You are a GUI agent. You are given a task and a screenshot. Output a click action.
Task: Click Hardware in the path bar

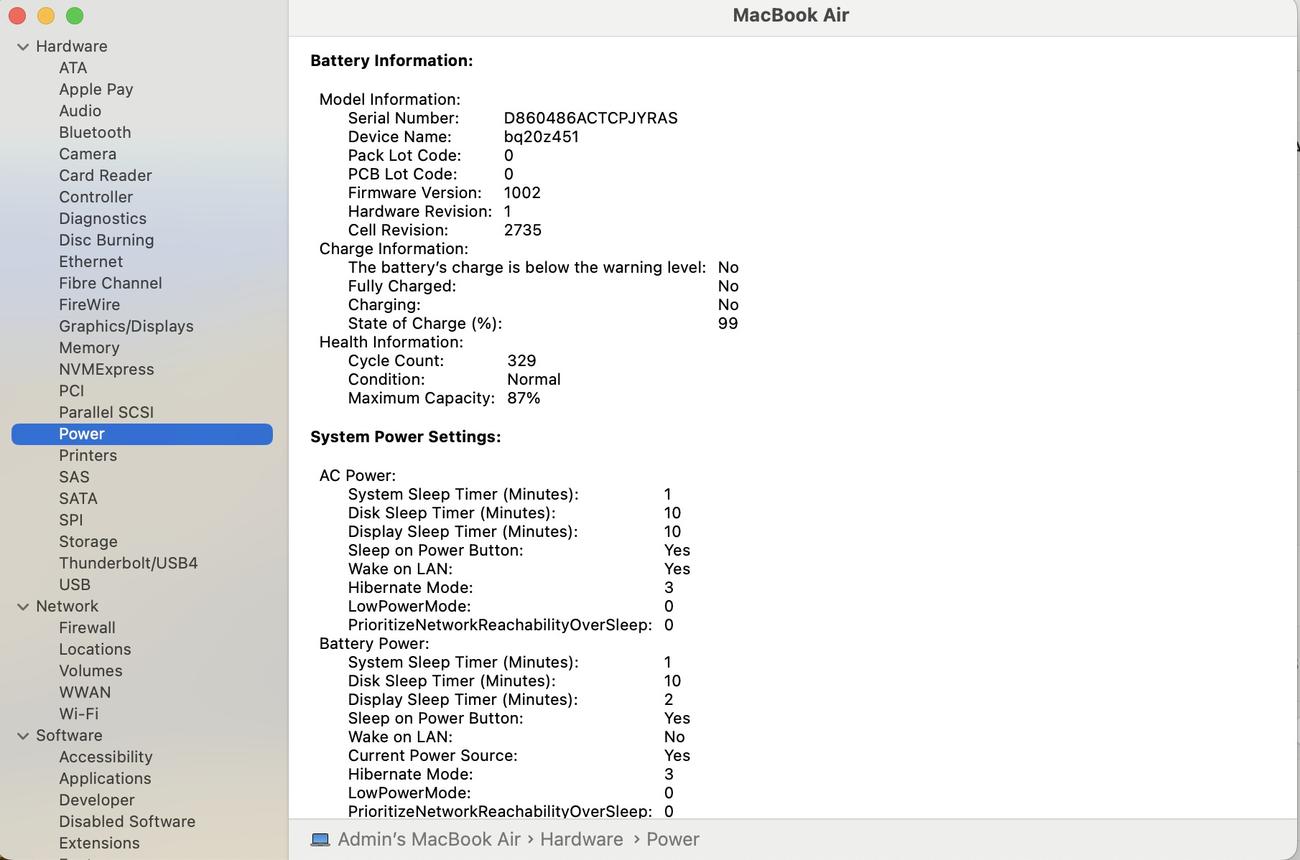pos(582,840)
